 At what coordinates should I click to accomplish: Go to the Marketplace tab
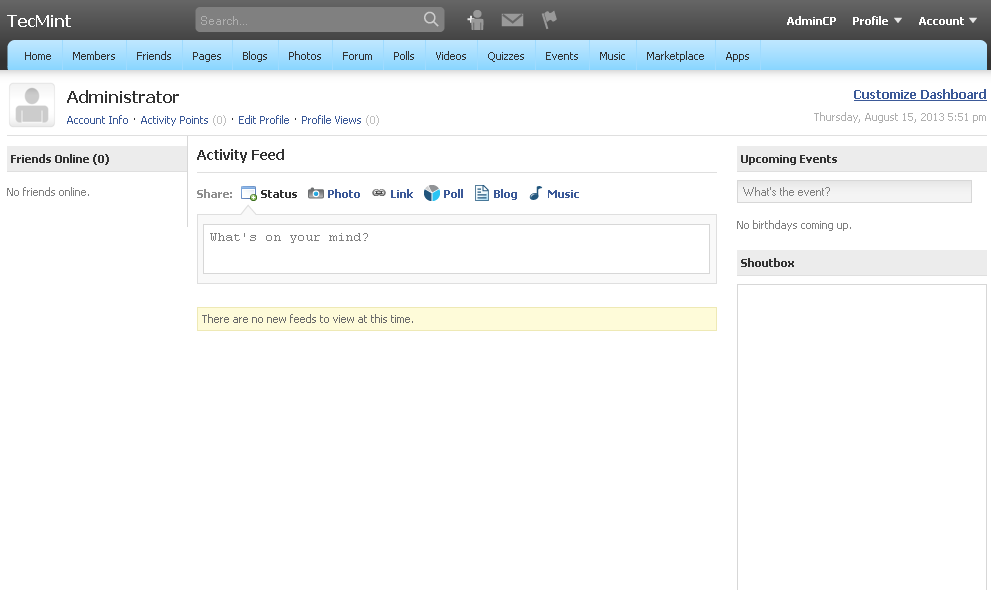point(675,56)
